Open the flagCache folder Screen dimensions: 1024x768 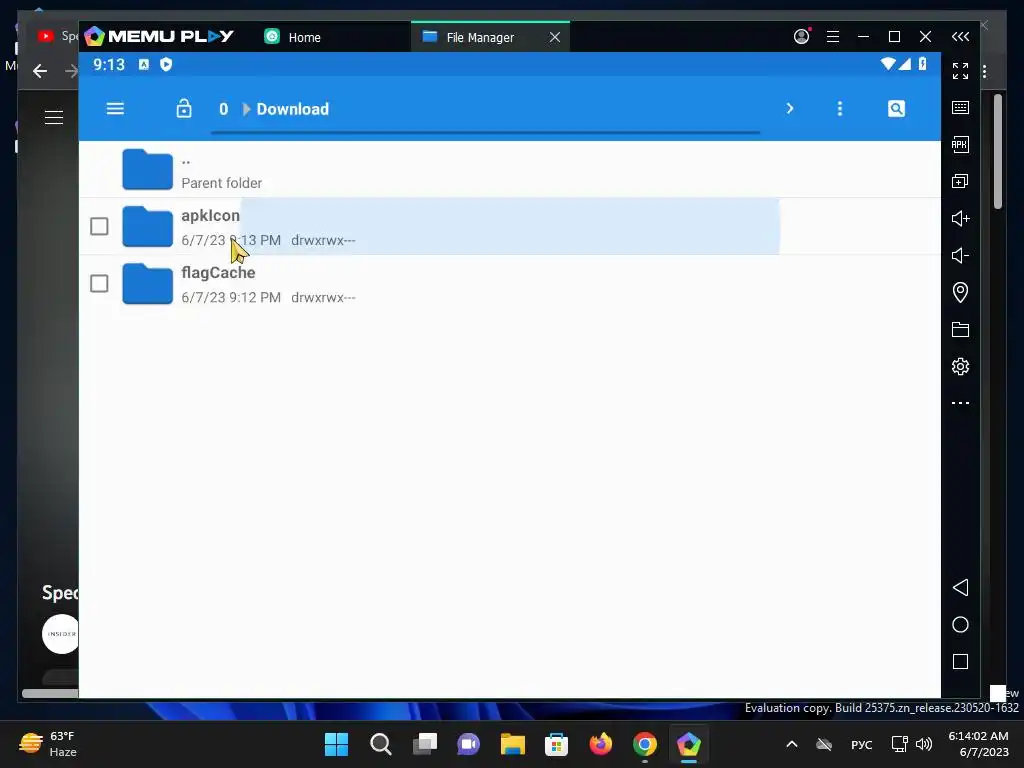click(509, 283)
